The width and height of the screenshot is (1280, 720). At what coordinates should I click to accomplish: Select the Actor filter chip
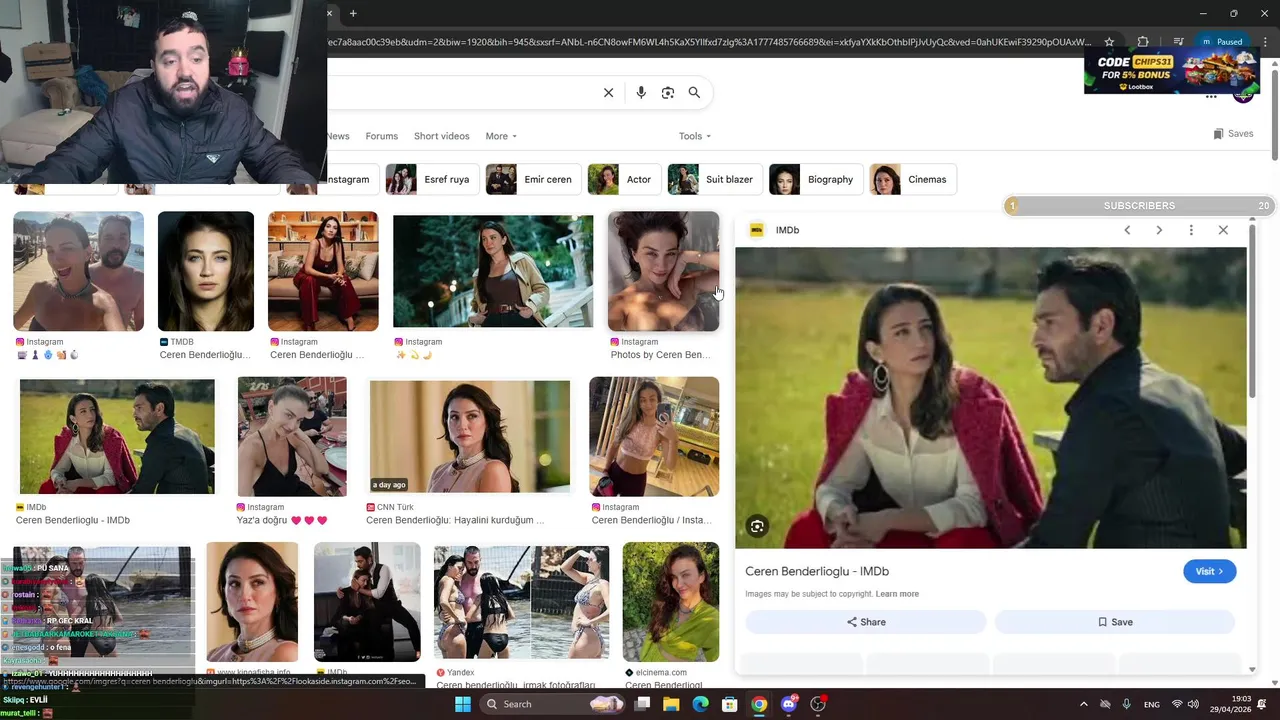click(624, 180)
